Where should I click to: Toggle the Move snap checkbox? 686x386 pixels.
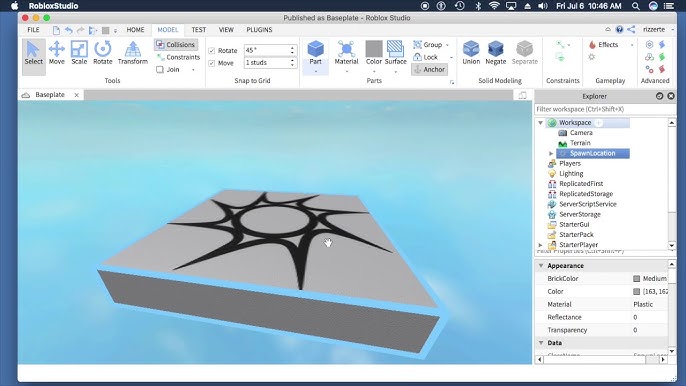(212, 63)
